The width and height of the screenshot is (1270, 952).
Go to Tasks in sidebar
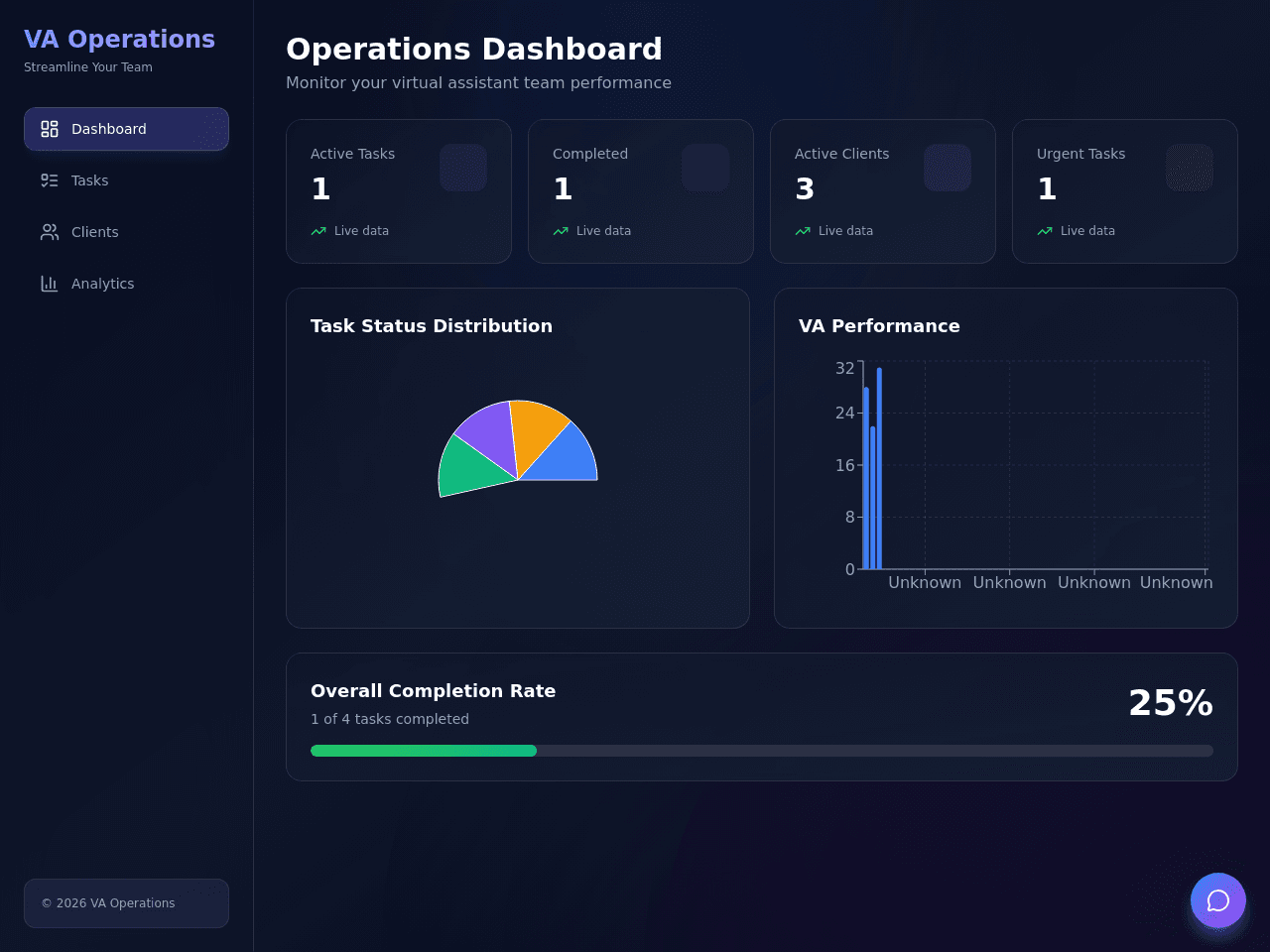point(126,180)
